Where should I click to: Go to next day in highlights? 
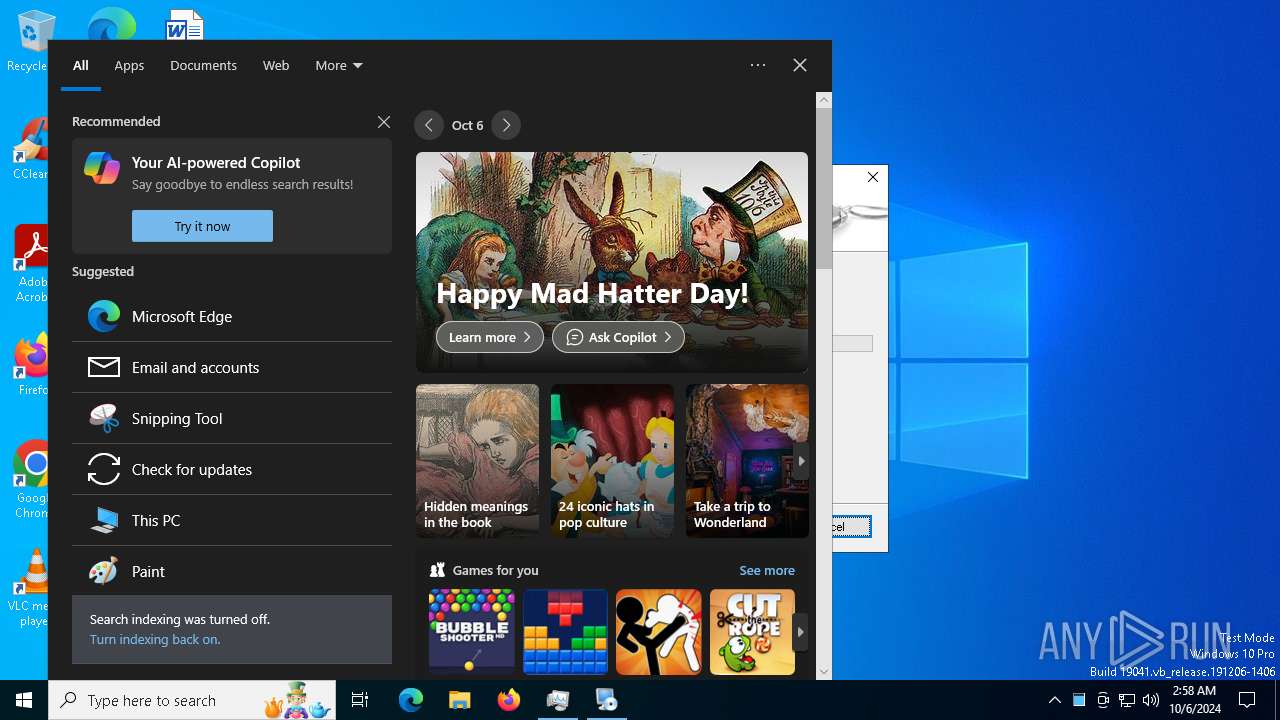[506, 125]
